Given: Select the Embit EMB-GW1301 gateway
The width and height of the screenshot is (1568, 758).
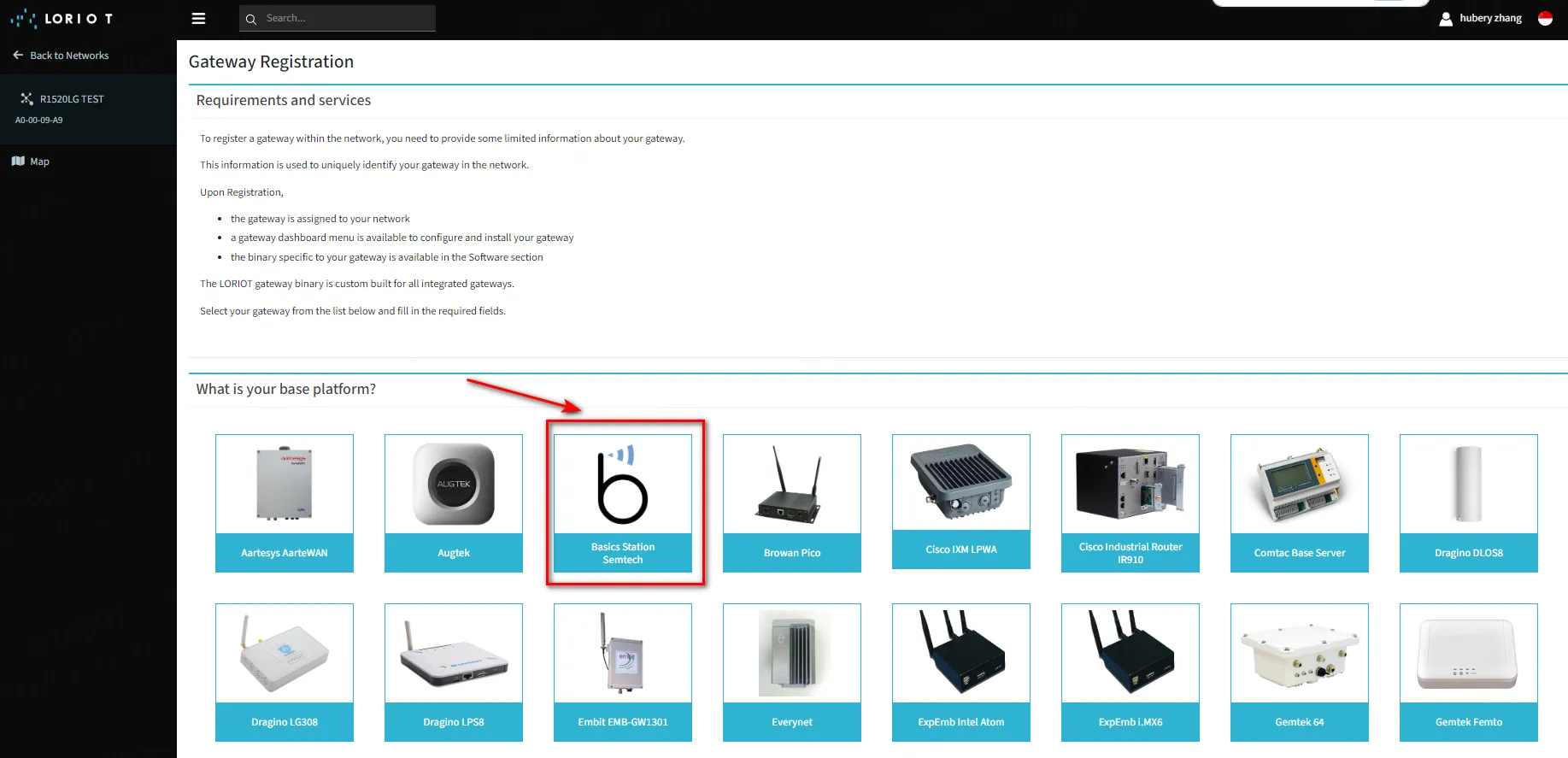Looking at the screenshot, I should point(623,672).
